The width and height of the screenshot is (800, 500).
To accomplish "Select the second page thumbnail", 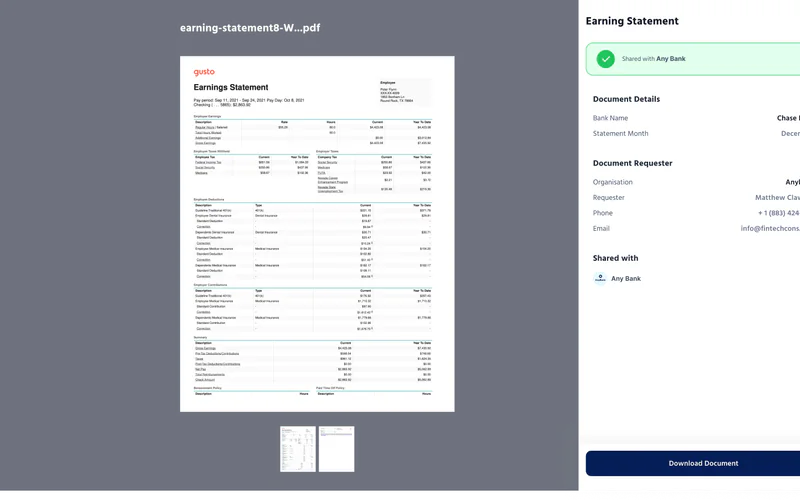I will click(x=337, y=449).
